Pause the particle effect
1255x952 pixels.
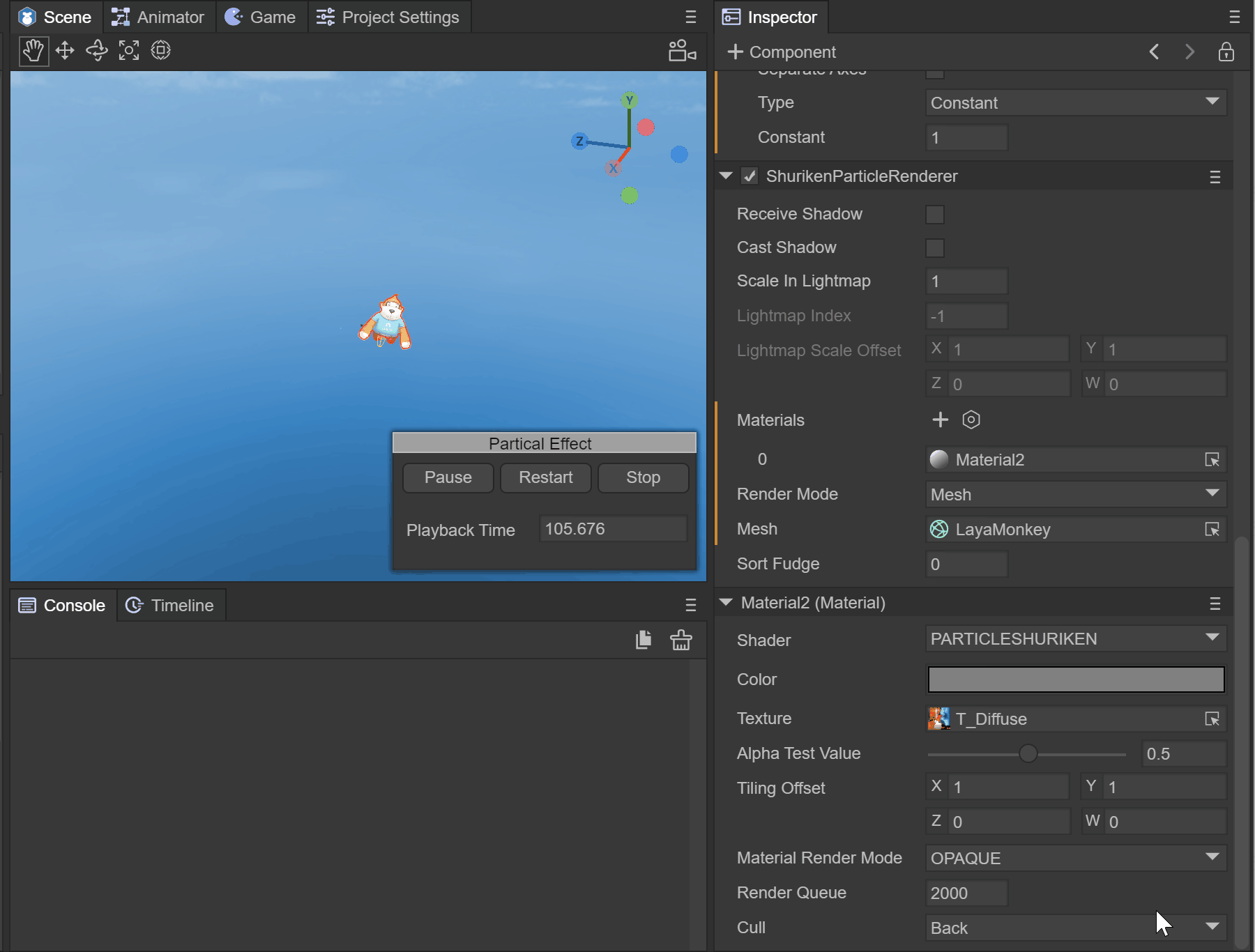click(448, 477)
